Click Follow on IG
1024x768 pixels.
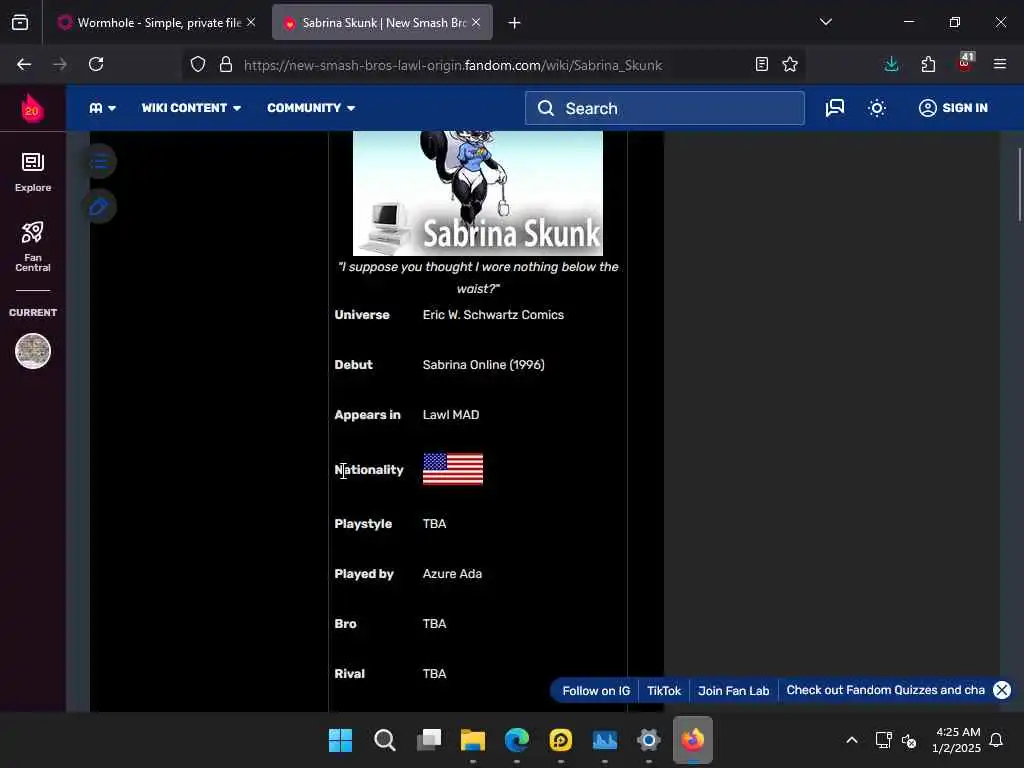(x=596, y=691)
